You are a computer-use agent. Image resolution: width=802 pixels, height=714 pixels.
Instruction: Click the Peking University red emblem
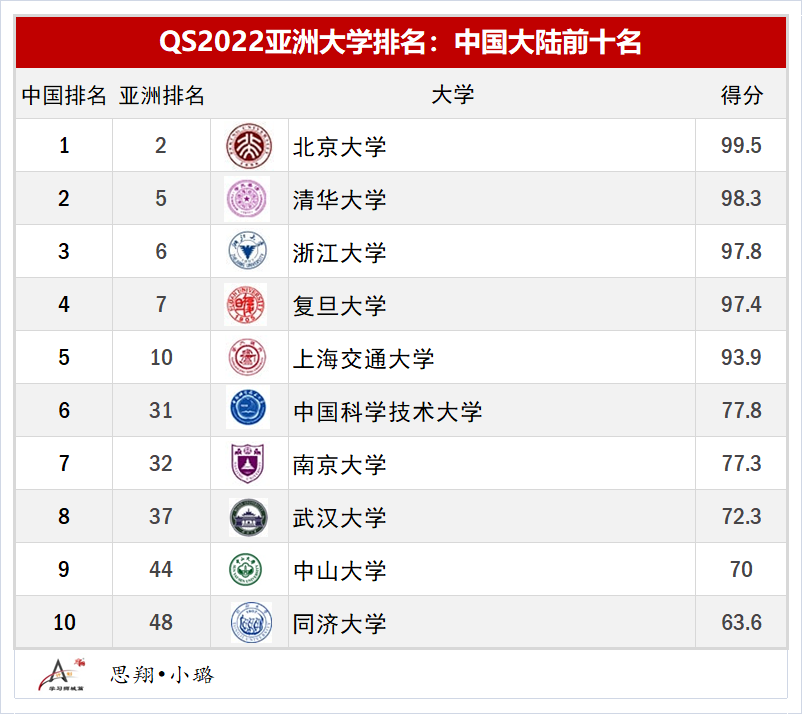pos(249,146)
